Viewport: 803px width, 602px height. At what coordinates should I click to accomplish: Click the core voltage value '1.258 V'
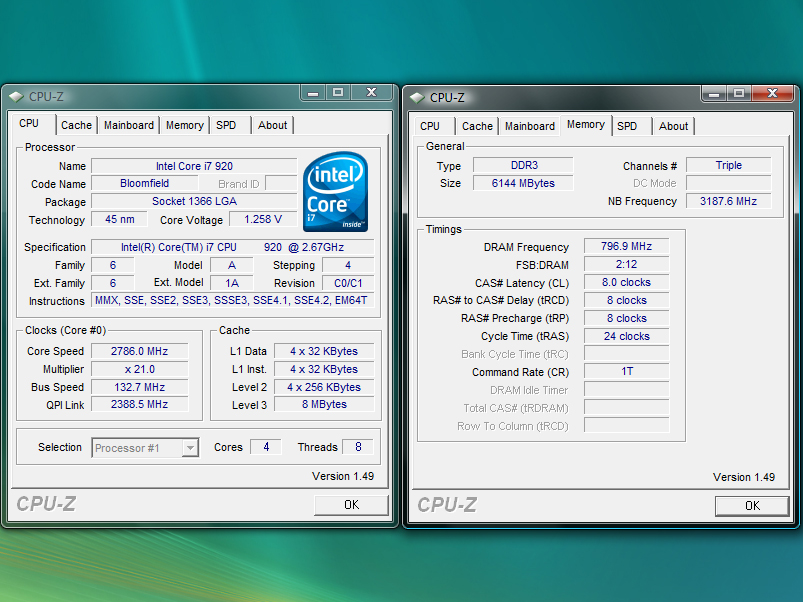point(263,220)
